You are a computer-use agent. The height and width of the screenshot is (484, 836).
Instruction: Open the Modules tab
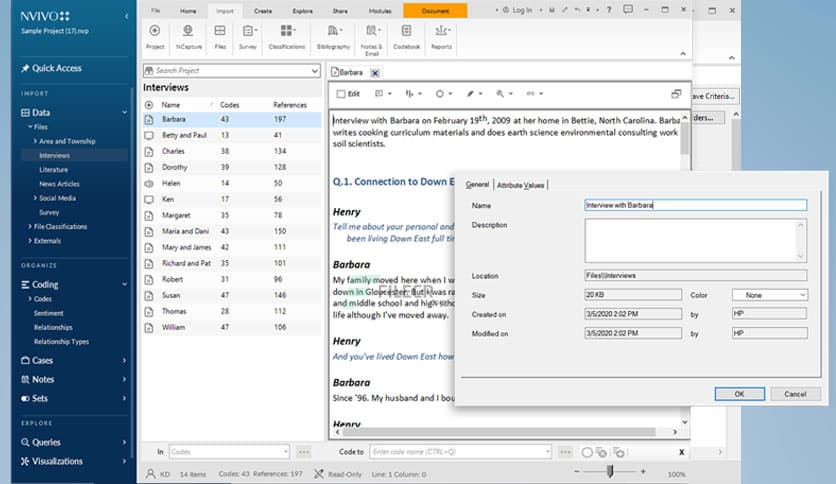coord(380,11)
